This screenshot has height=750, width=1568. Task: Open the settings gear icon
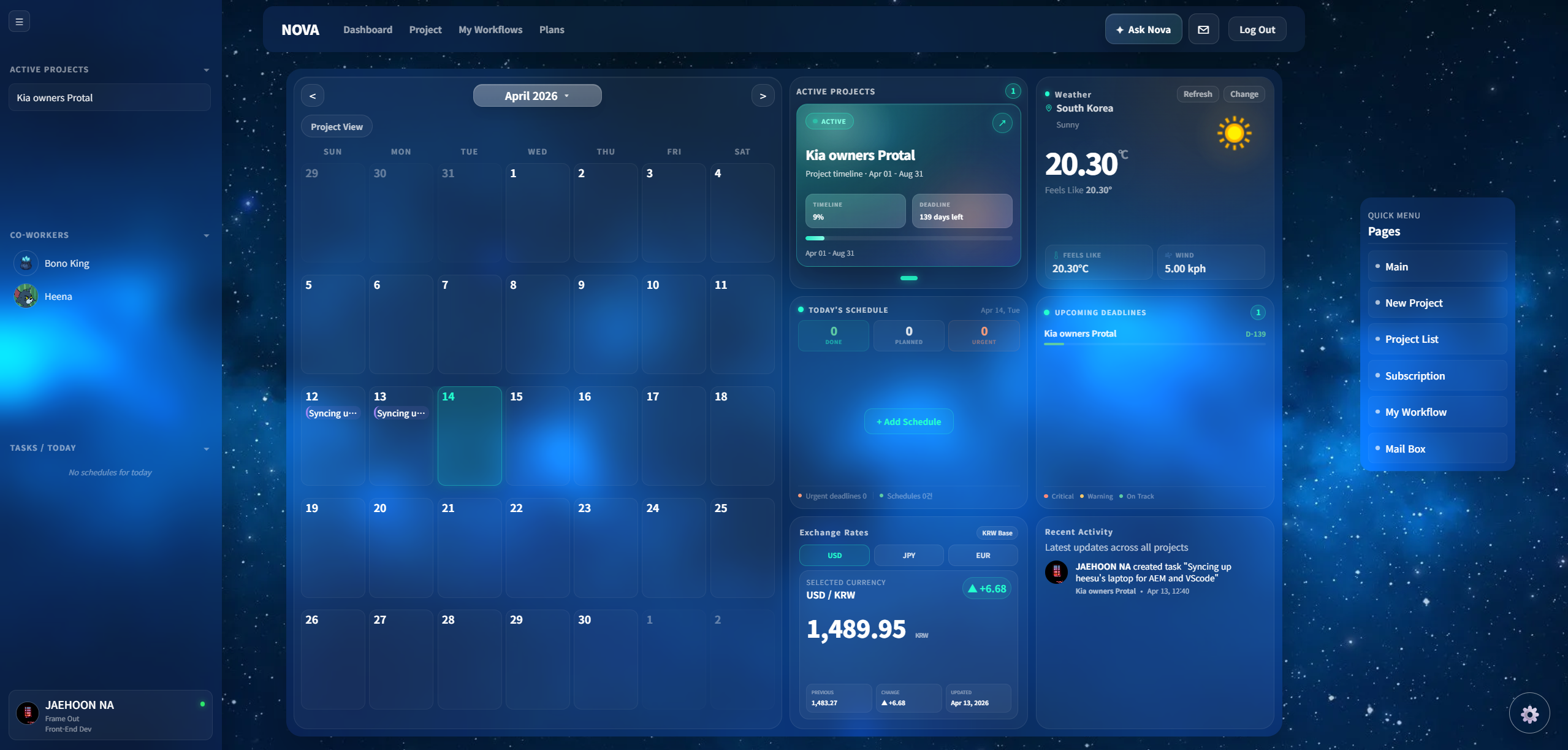tap(1529, 713)
